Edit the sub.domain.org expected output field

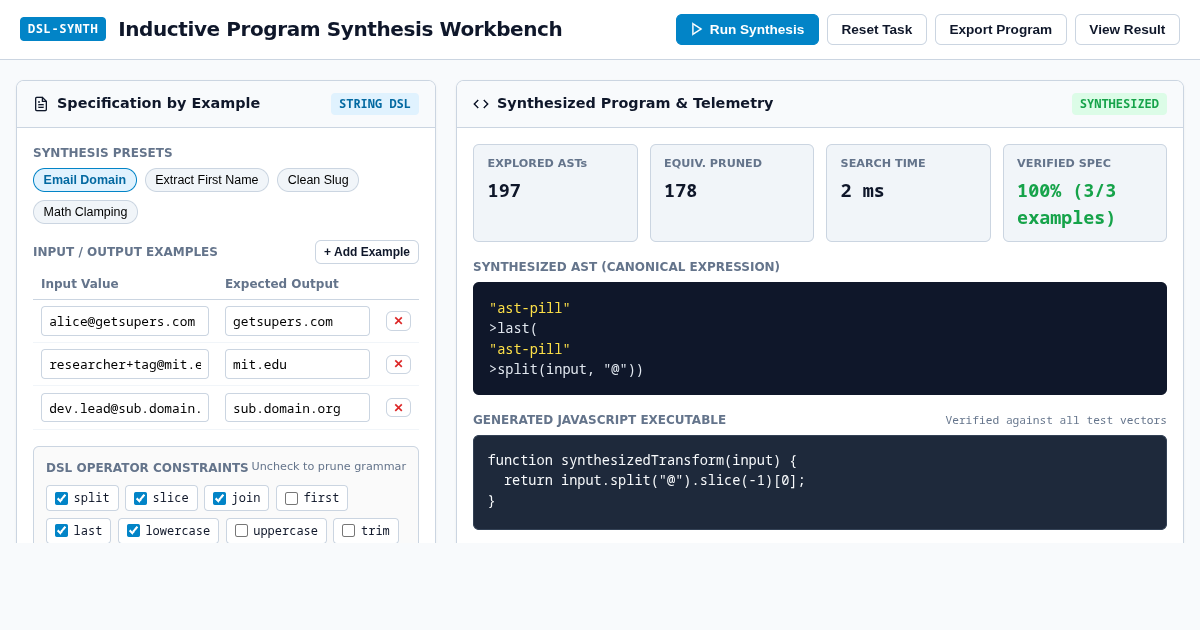[x=297, y=407]
